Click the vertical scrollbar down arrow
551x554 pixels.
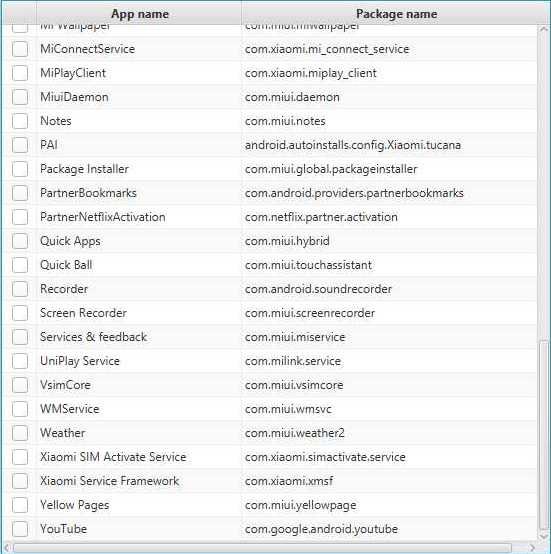click(544, 536)
